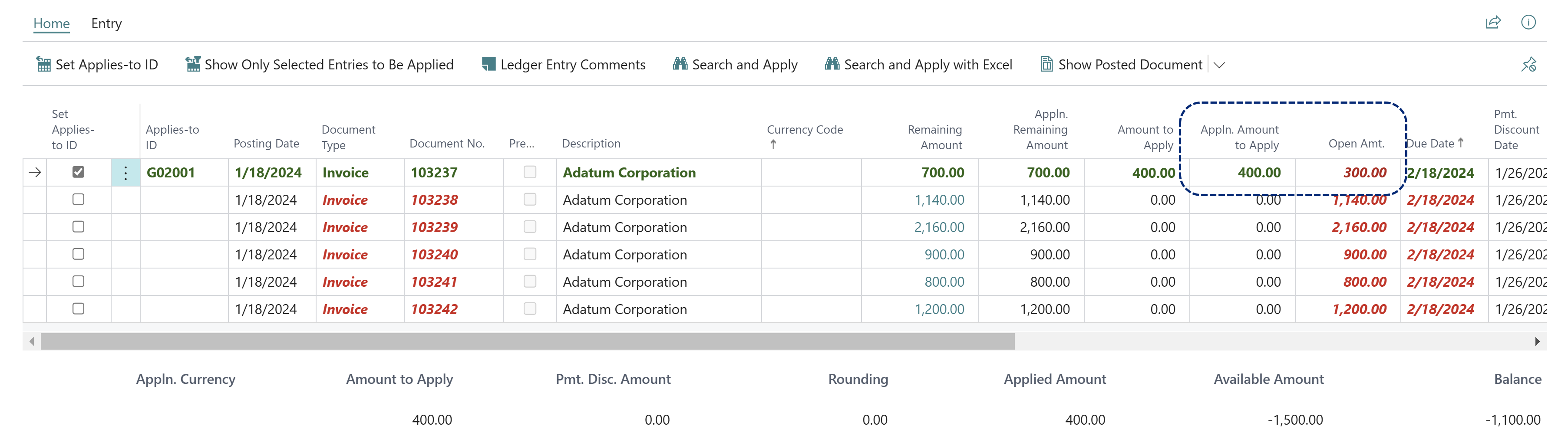
Task: Click Show Posted Document action
Action: 1122,65
